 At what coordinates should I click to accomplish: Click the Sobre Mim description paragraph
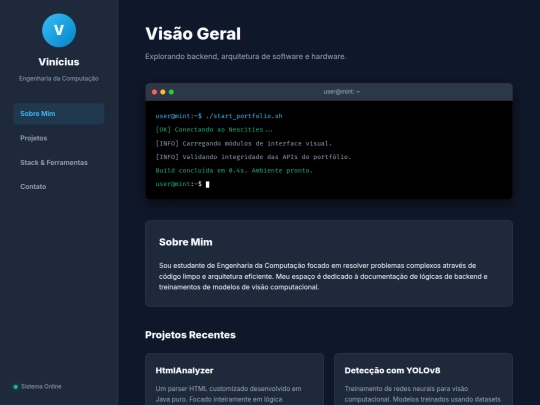click(x=323, y=276)
